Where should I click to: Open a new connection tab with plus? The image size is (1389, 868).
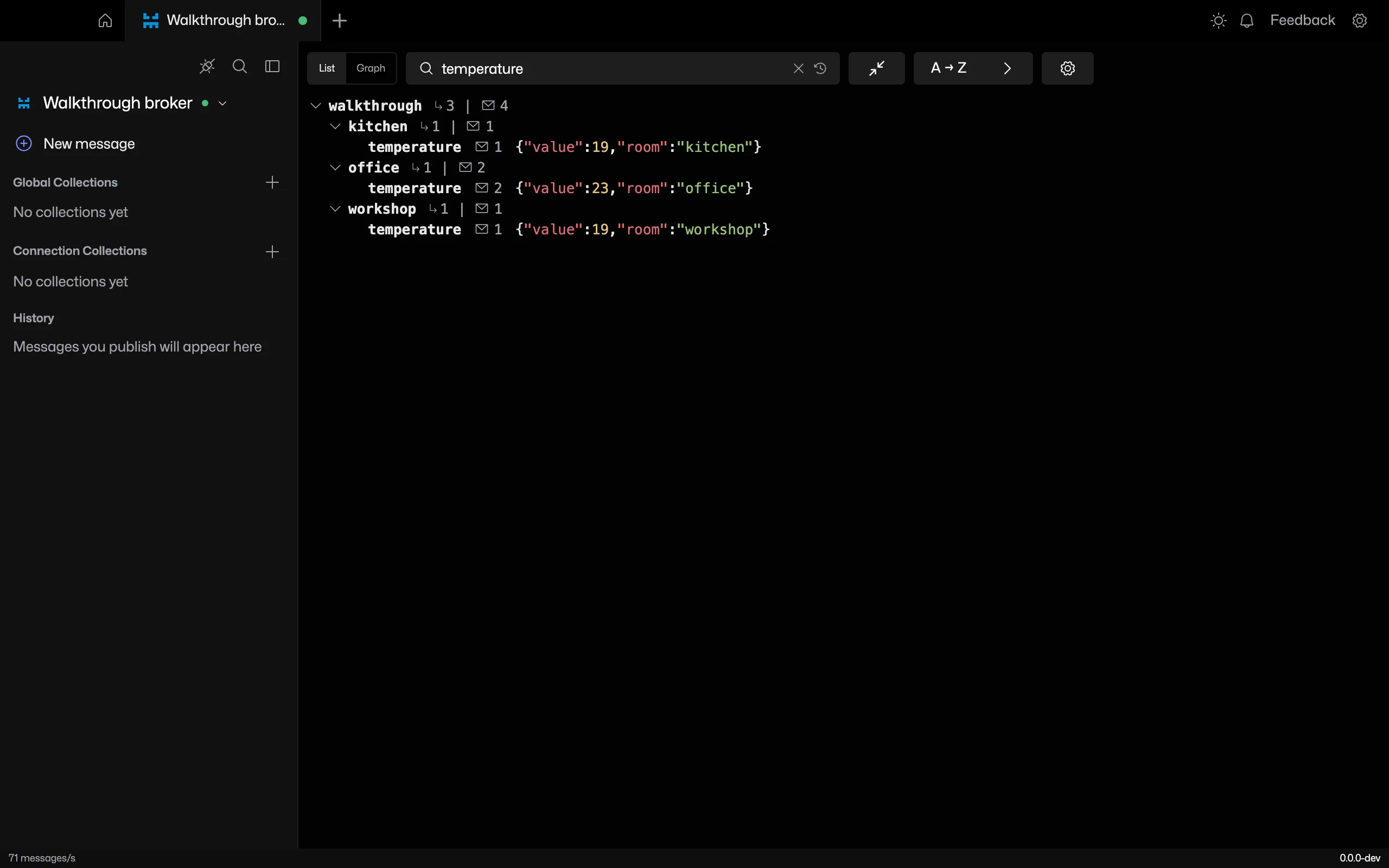[339, 21]
